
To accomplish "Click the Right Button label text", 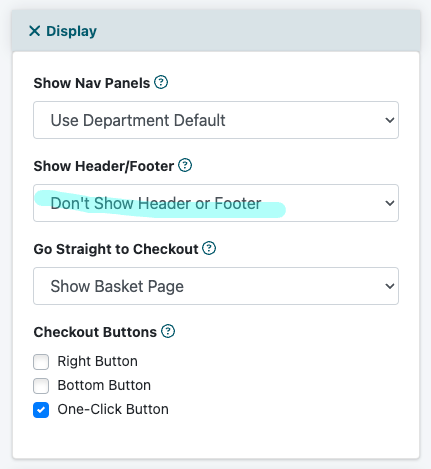I will pyautogui.click(x=98, y=361).
